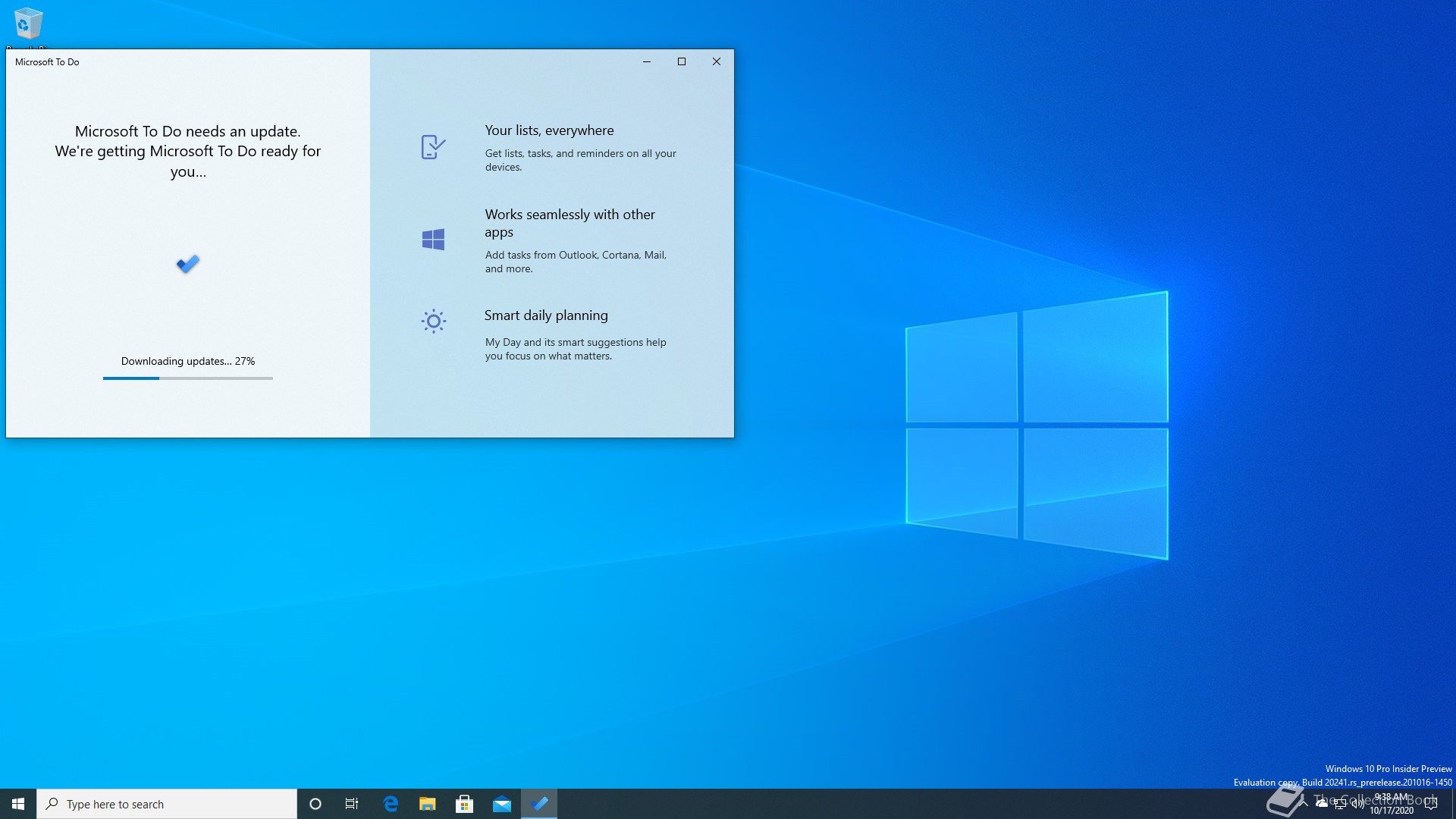
Task: Click the To Do checkmark logo
Action: click(188, 264)
